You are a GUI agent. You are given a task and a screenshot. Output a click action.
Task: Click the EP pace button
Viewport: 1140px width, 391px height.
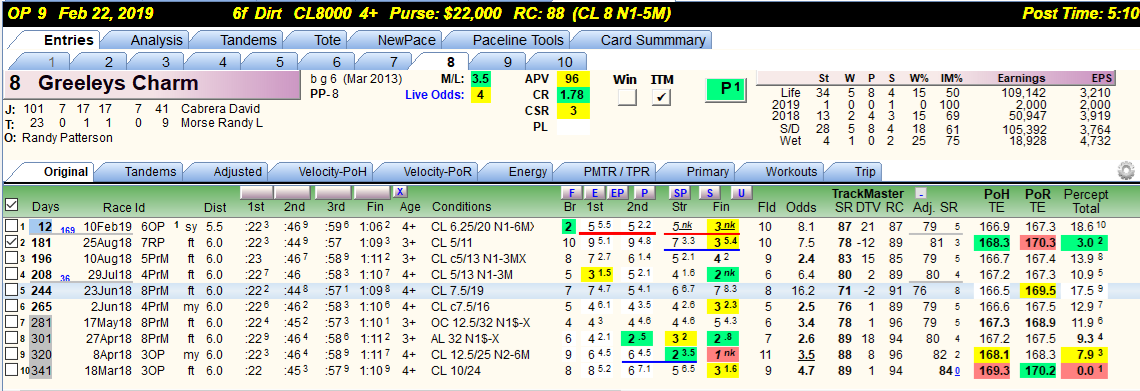618,193
